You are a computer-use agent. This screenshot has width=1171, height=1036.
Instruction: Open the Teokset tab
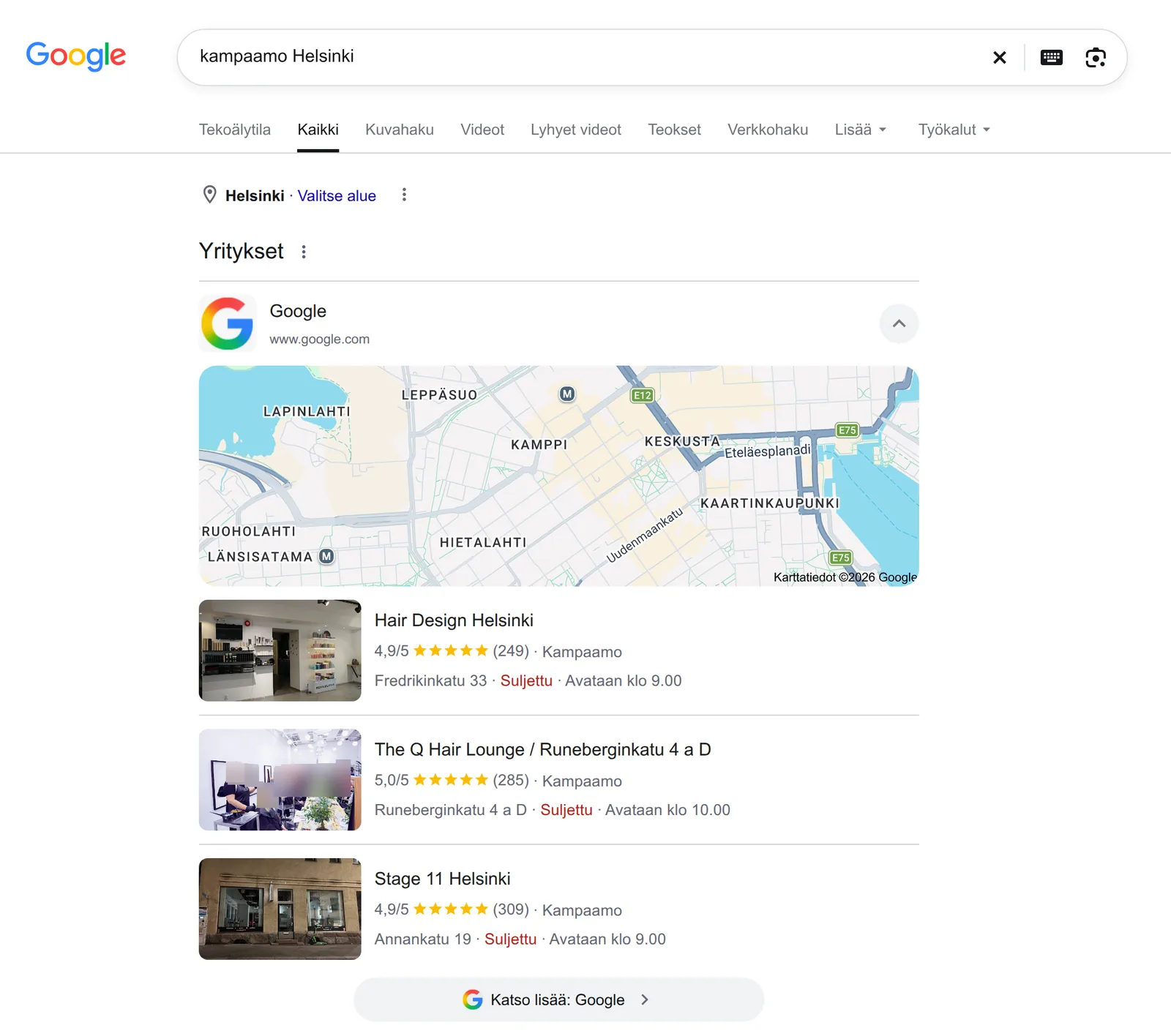(x=674, y=129)
